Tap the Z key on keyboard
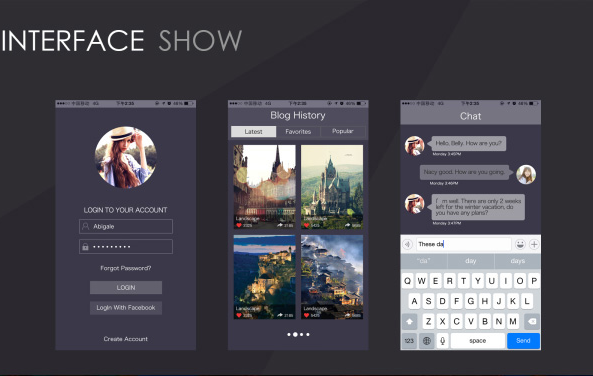The width and height of the screenshot is (593, 376). point(428,322)
